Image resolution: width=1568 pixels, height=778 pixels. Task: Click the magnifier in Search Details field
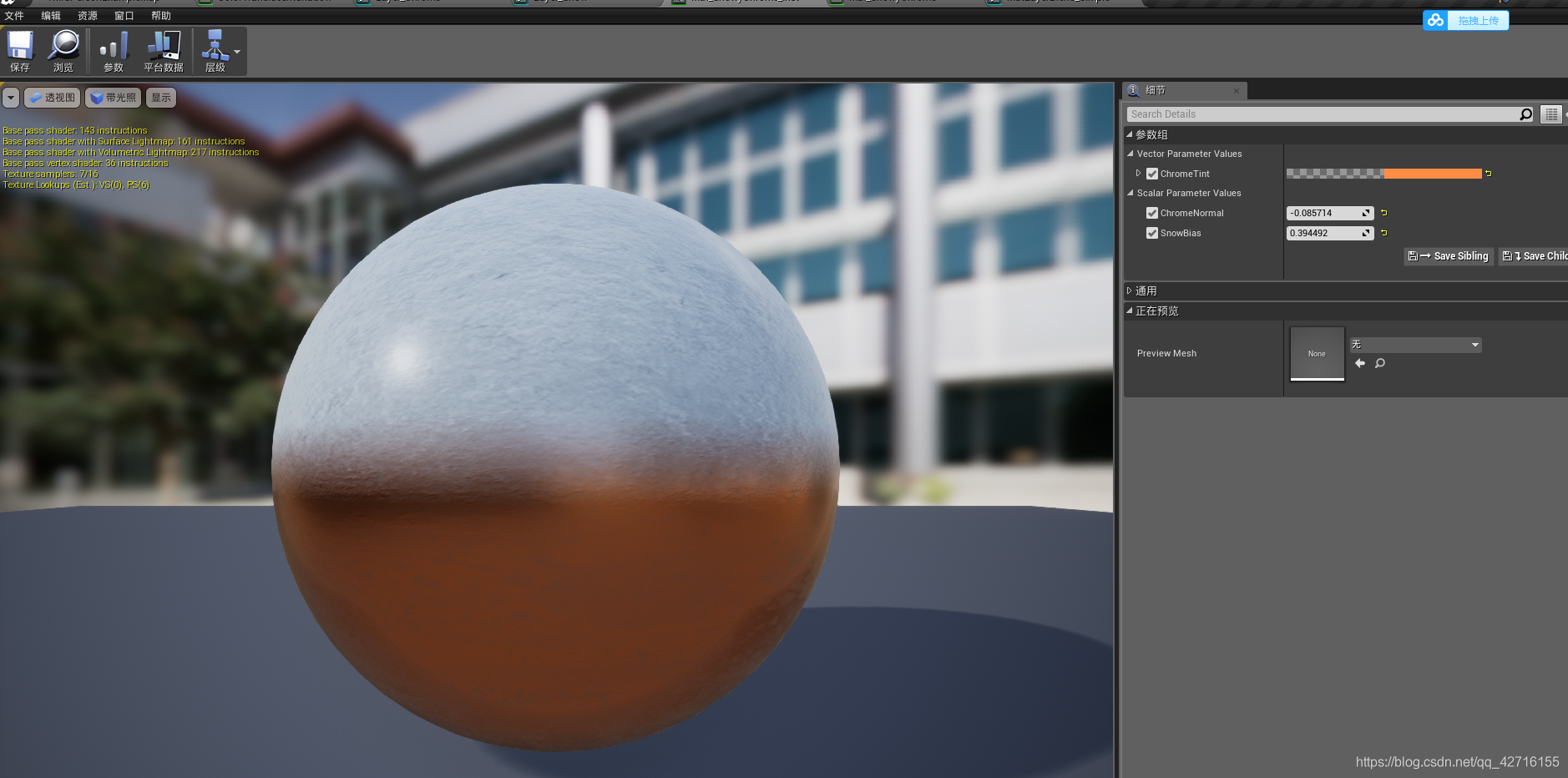coord(1525,114)
